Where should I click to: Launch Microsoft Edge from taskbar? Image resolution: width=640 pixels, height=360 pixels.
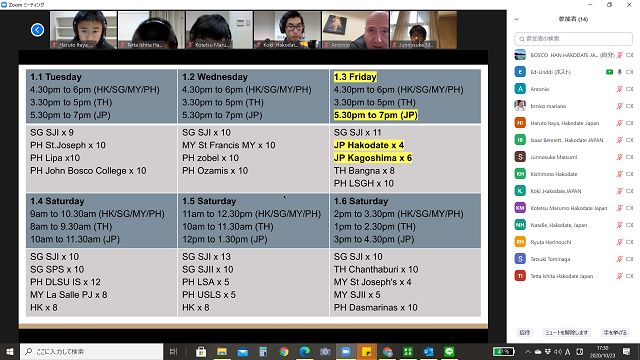[x=304, y=351]
